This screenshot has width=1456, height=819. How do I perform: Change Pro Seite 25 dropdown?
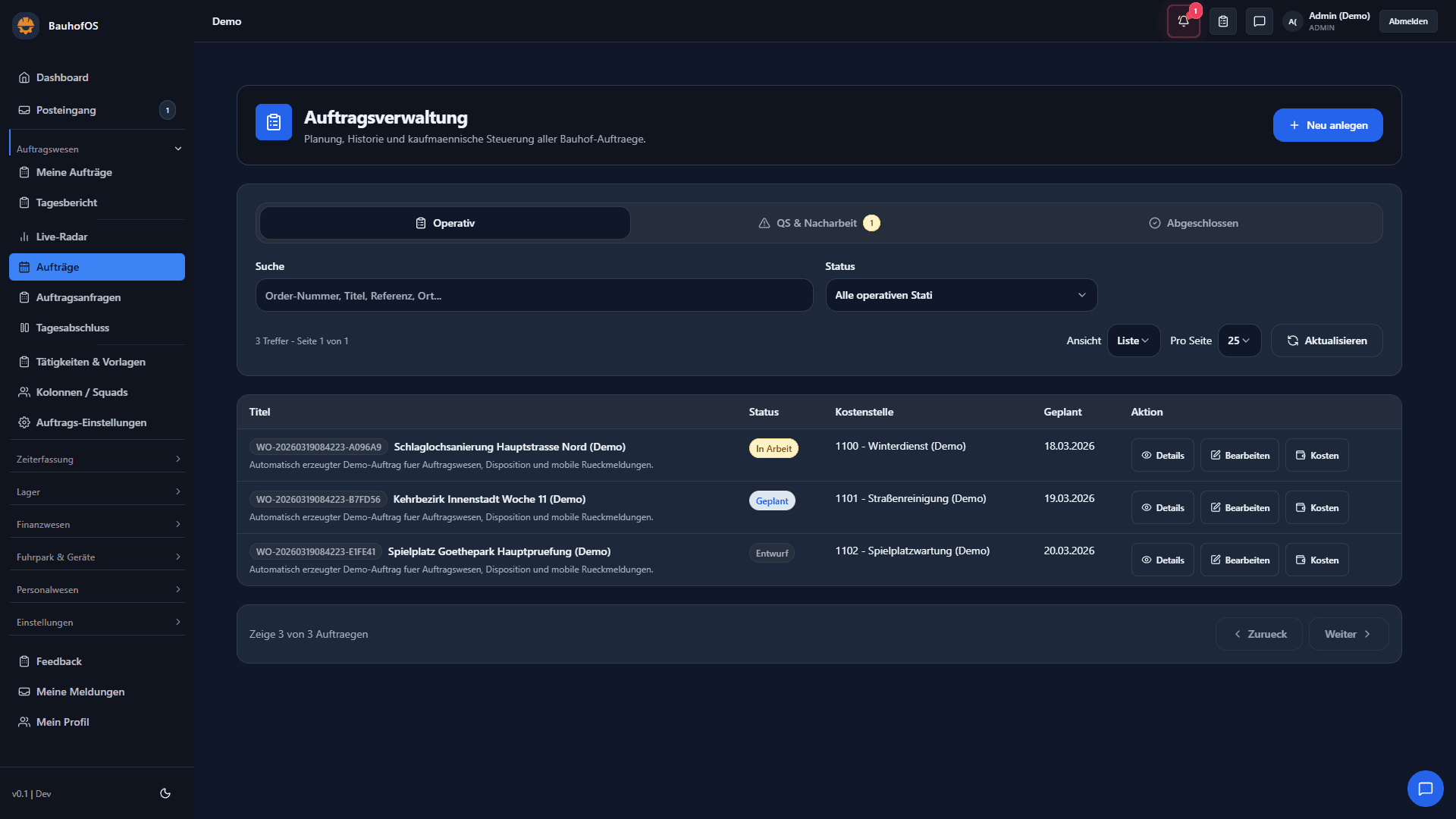click(x=1239, y=340)
